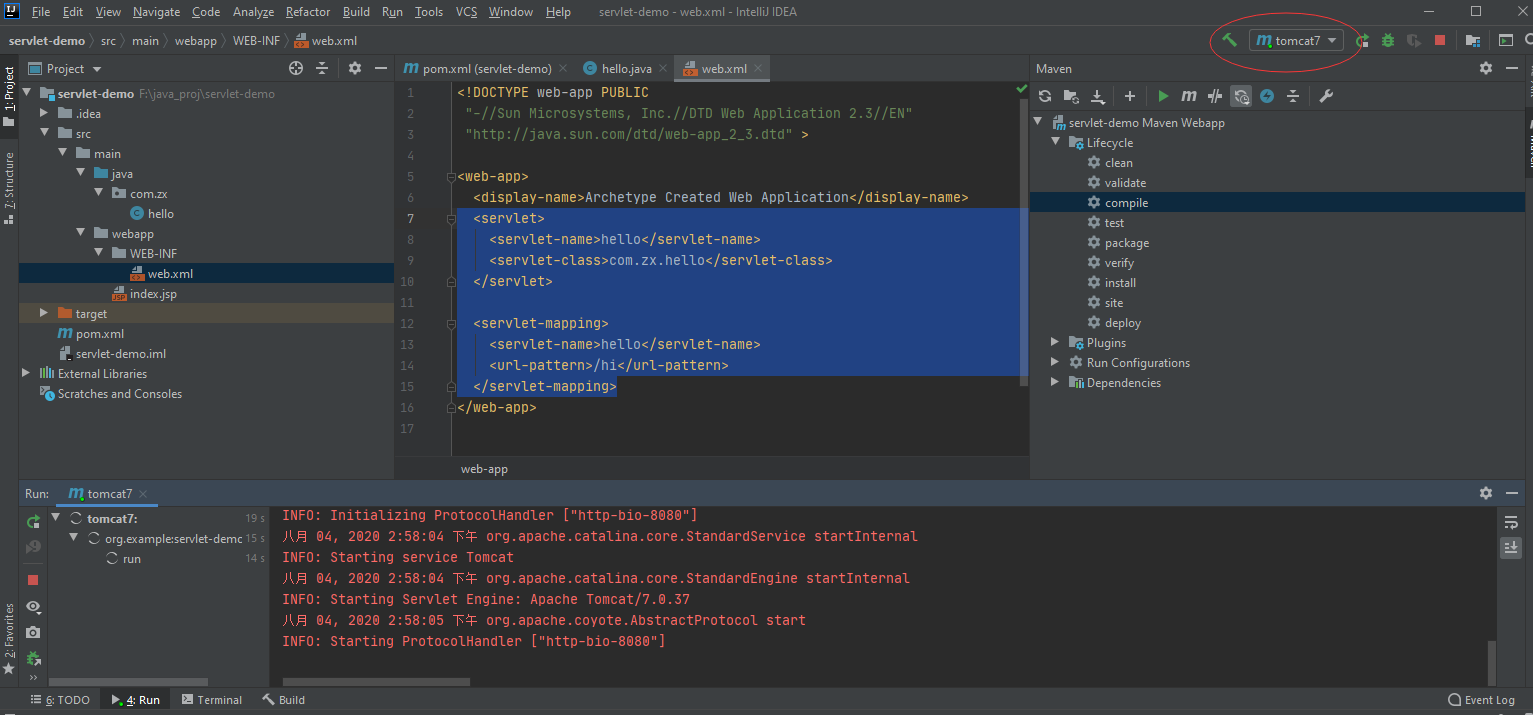
Task: Open Project panel gear settings
Action: pos(355,68)
